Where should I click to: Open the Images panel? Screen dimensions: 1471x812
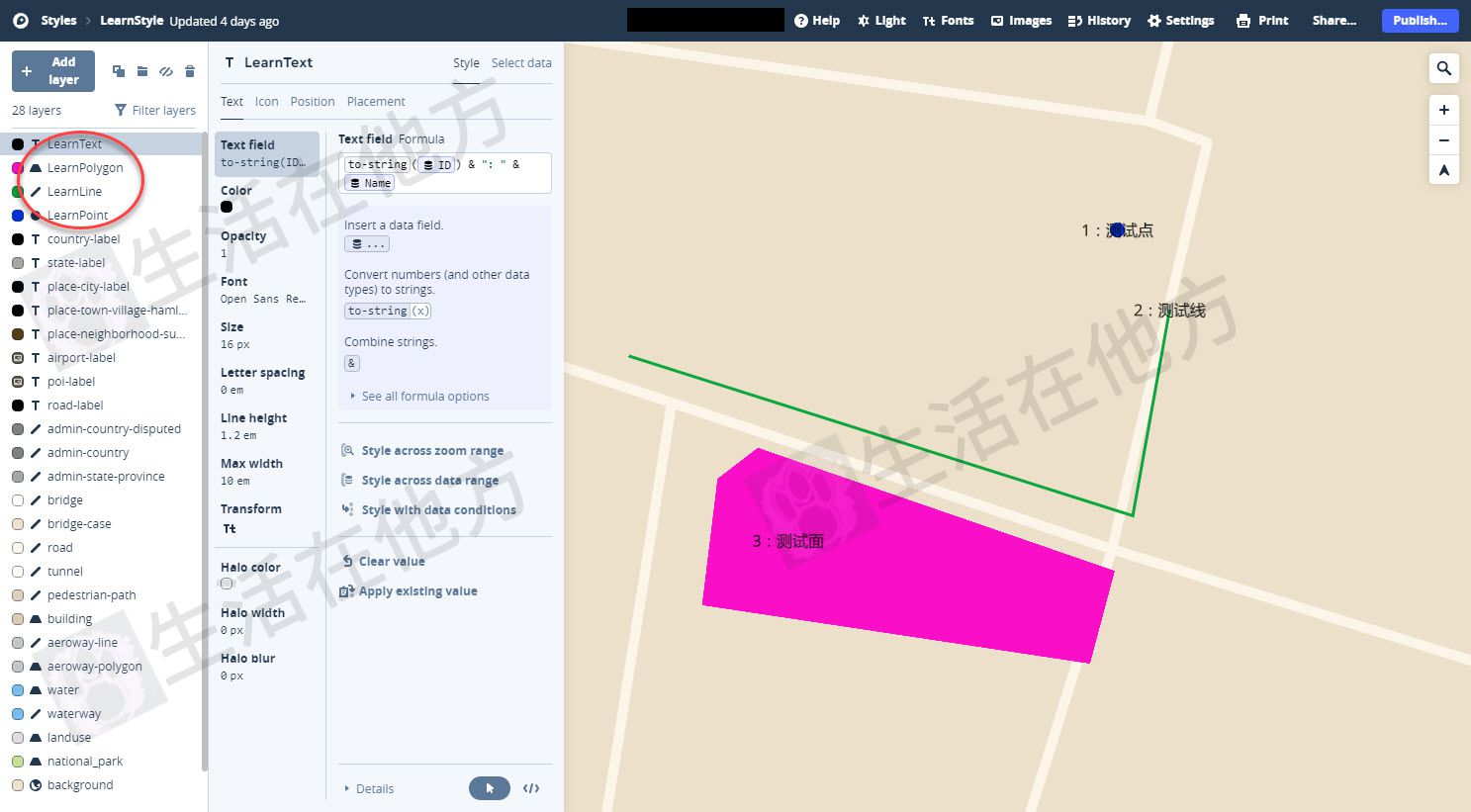[x=1020, y=20]
